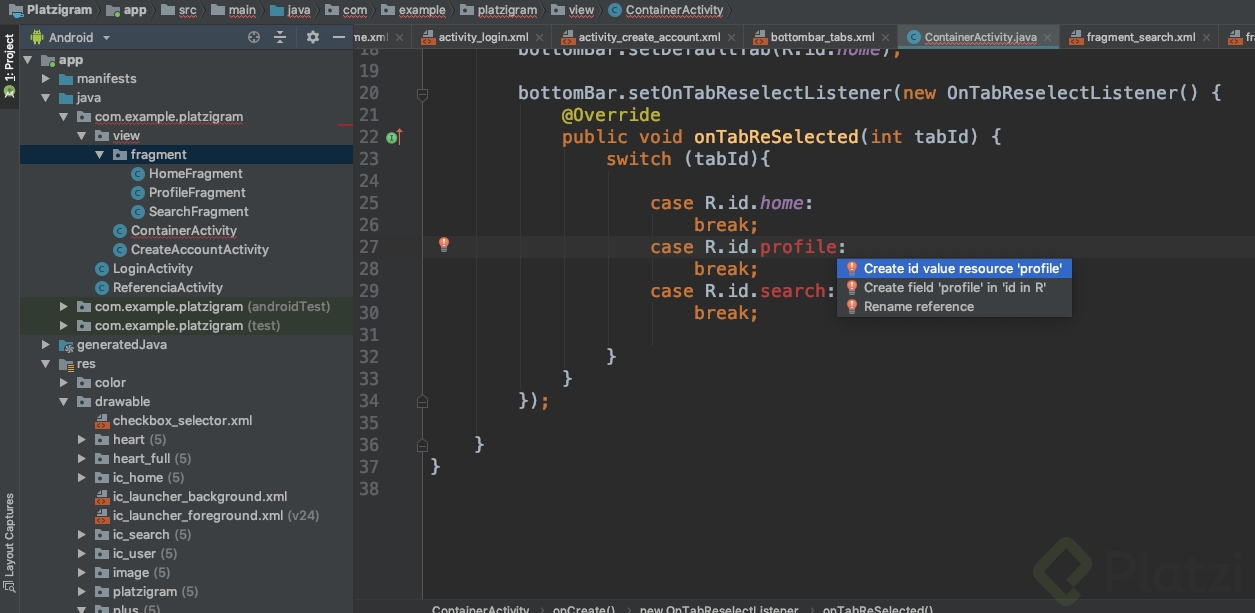Expand com.example.platzigram (androidTest) package
The width and height of the screenshot is (1255, 613).
[x=64, y=307]
